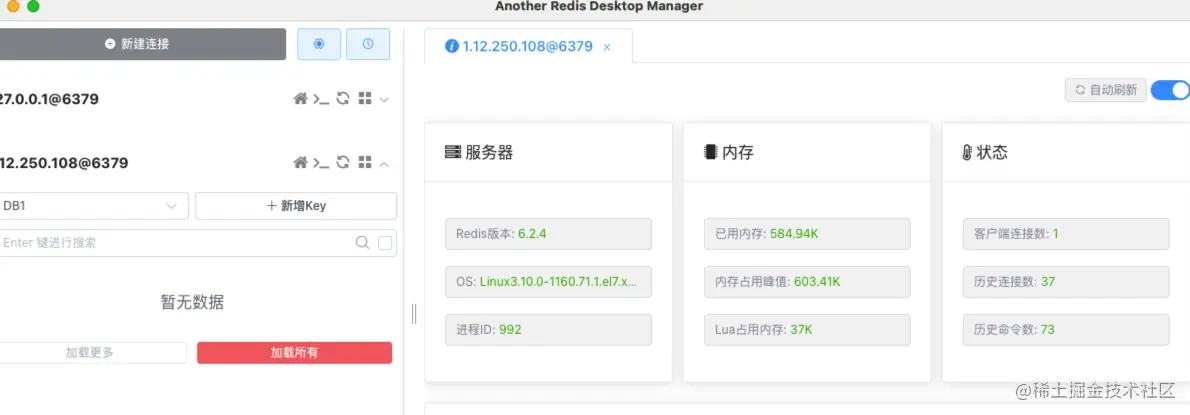Click the 自动刷新 label button
The image size is (1190, 415).
point(1106,90)
